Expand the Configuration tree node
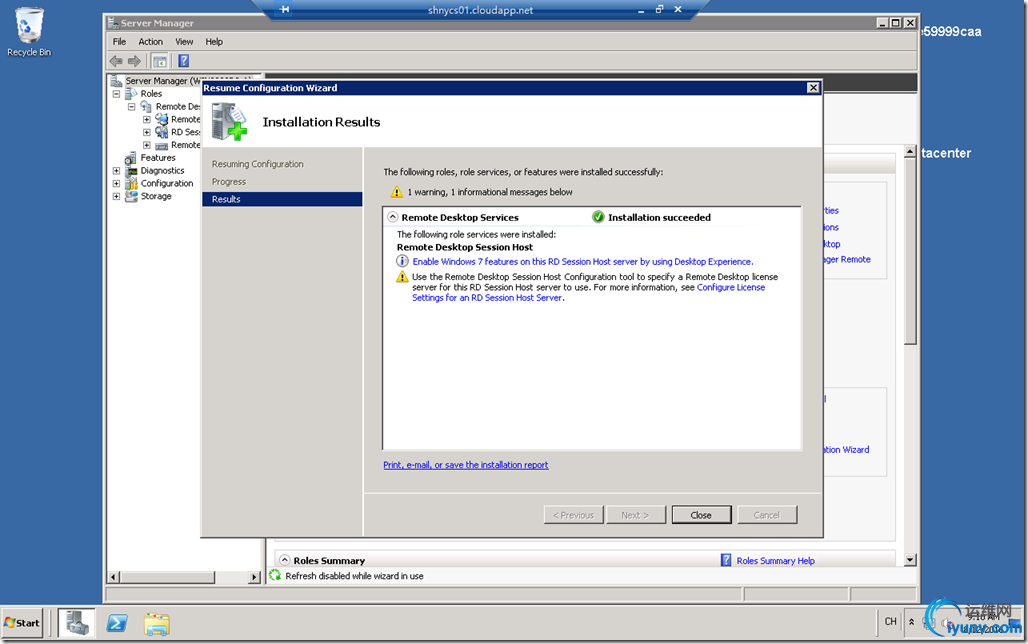The width and height of the screenshot is (1028, 644). [x=116, y=184]
